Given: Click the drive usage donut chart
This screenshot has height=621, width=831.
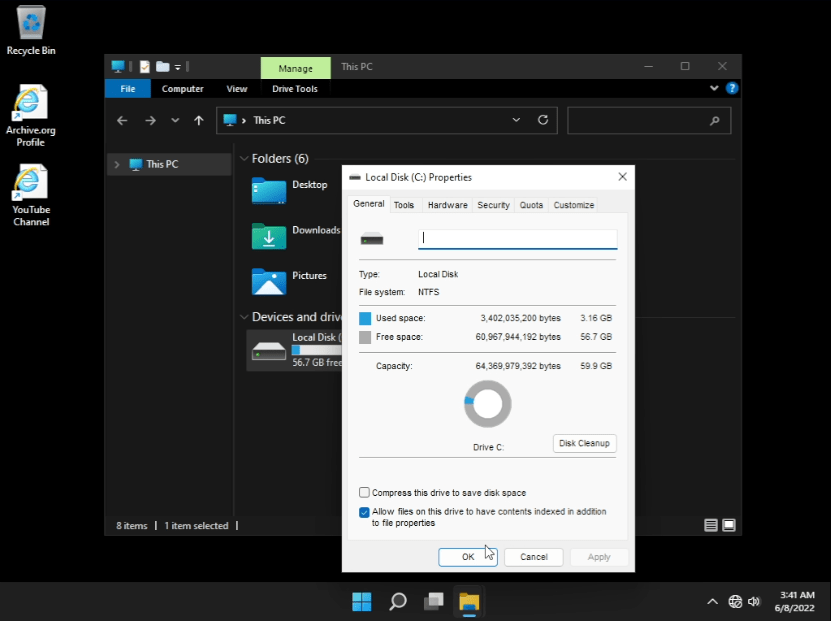Looking at the screenshot, I should pos(488,404).
